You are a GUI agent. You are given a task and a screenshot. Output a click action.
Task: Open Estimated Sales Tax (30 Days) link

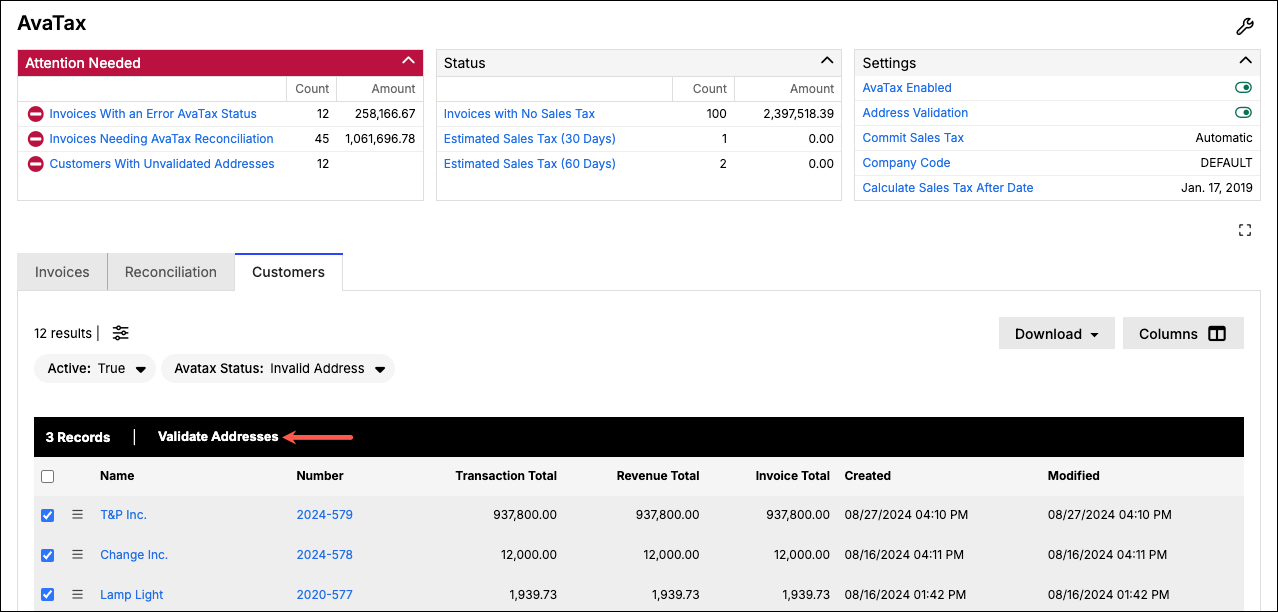[530, 139]
